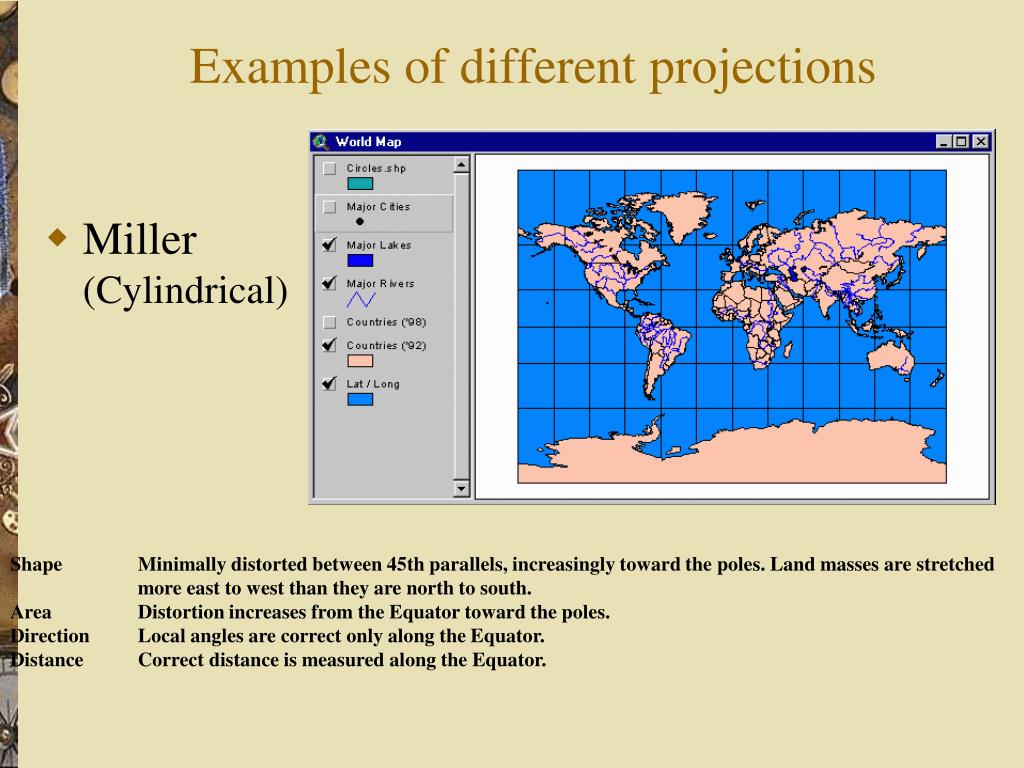The height and width of the screenshot is (768, 1024).
Task: Click Australia on the world map
Action: [x=889, y=359]
